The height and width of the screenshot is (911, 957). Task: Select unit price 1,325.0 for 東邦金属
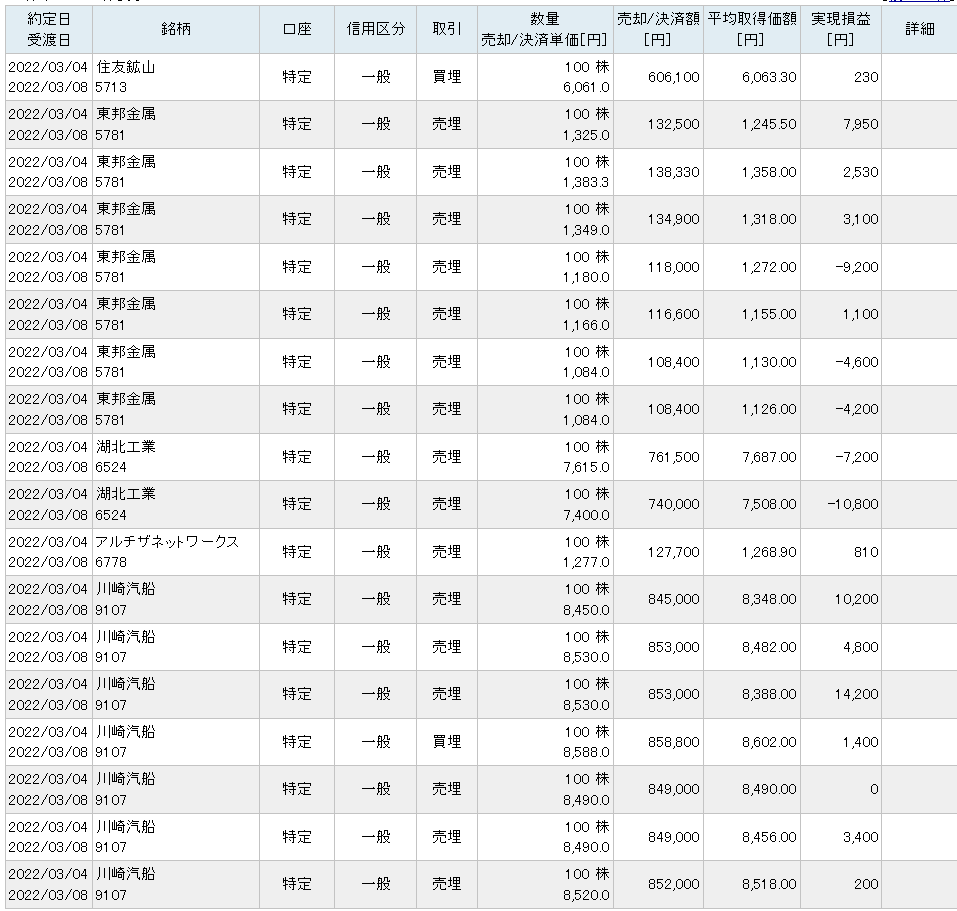(586, 135)
